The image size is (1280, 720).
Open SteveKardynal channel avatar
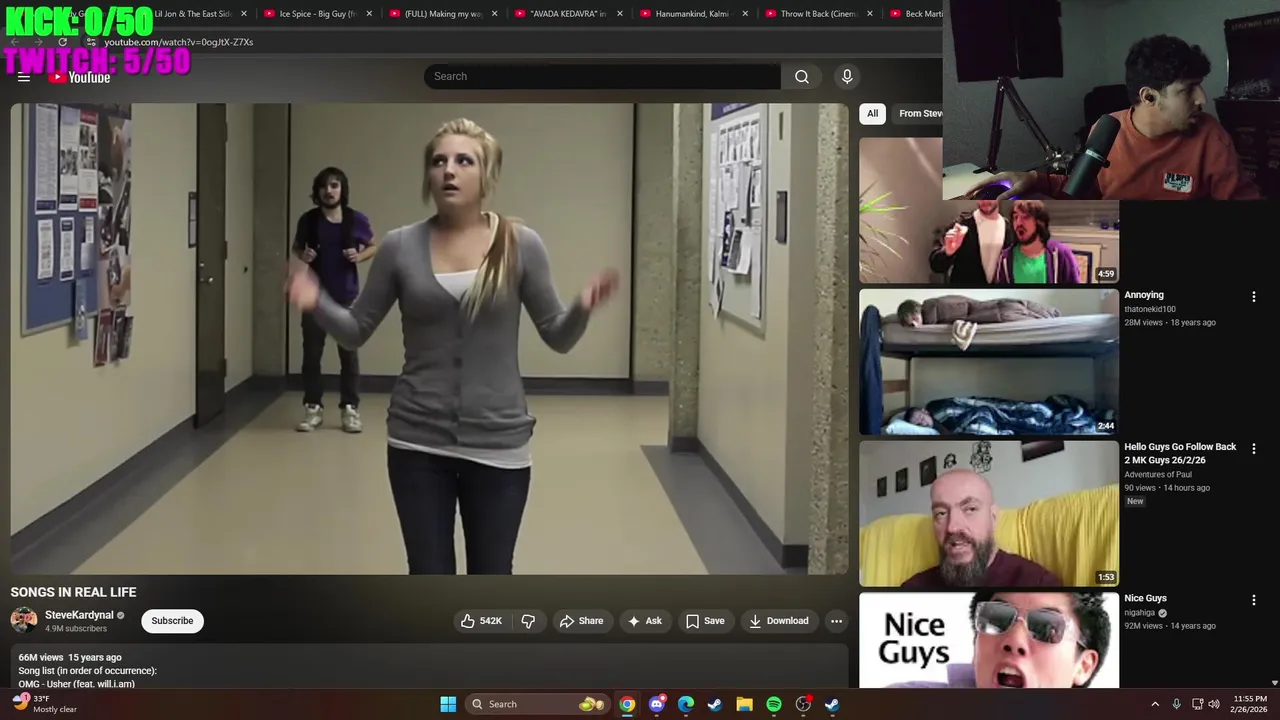(24, 620)
